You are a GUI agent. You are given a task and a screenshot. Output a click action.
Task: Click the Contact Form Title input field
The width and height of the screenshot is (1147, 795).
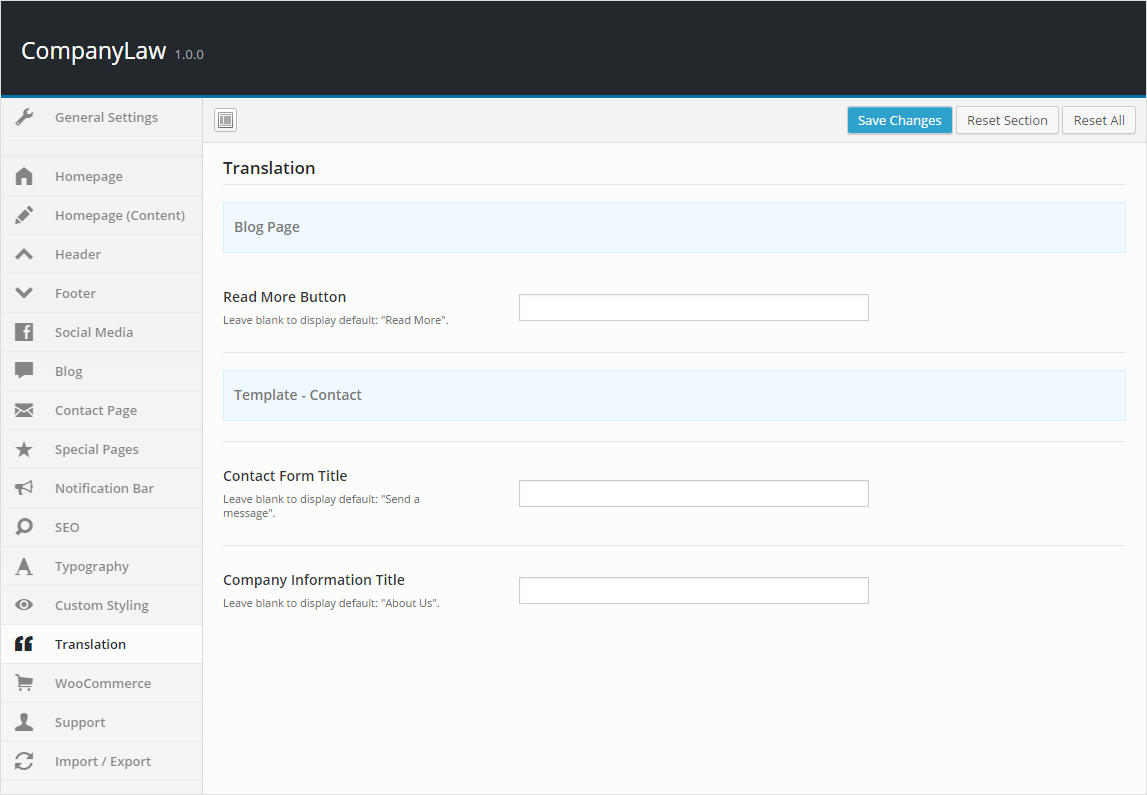[693, 494]
